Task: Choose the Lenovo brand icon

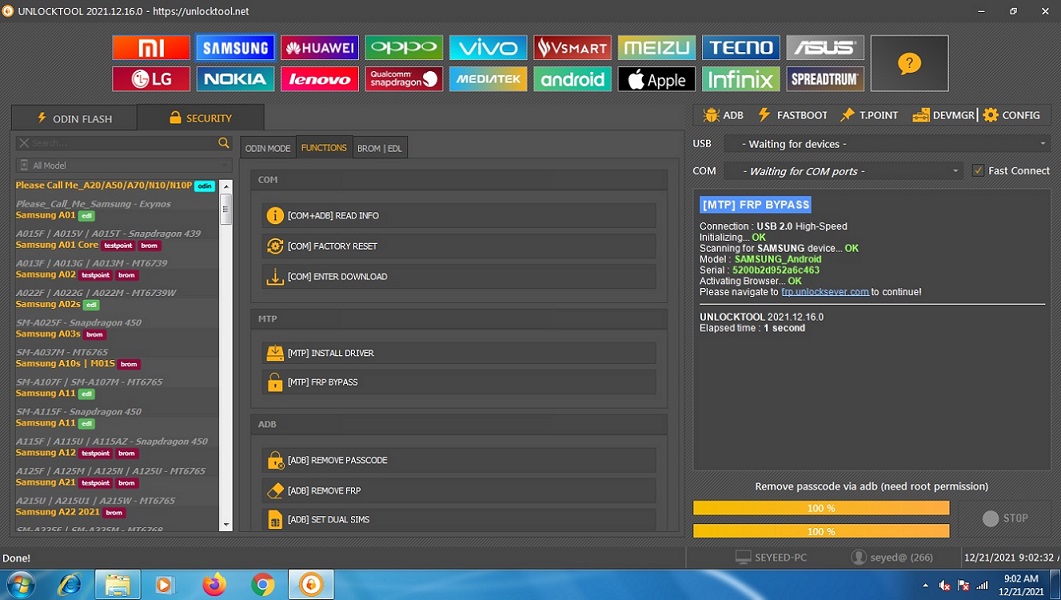Action: pyautogui.click(x=319, y=79)
